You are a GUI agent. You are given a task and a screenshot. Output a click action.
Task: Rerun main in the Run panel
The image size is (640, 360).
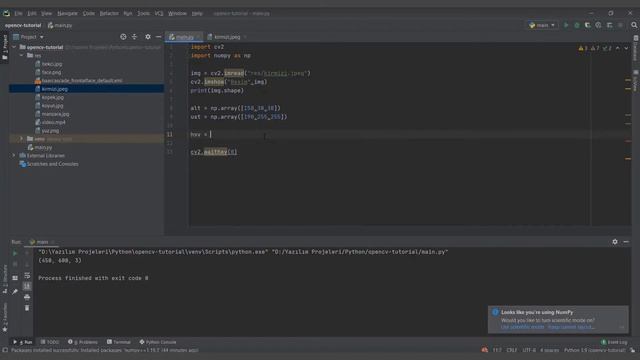pyautogui.click(x=15, y=253)
